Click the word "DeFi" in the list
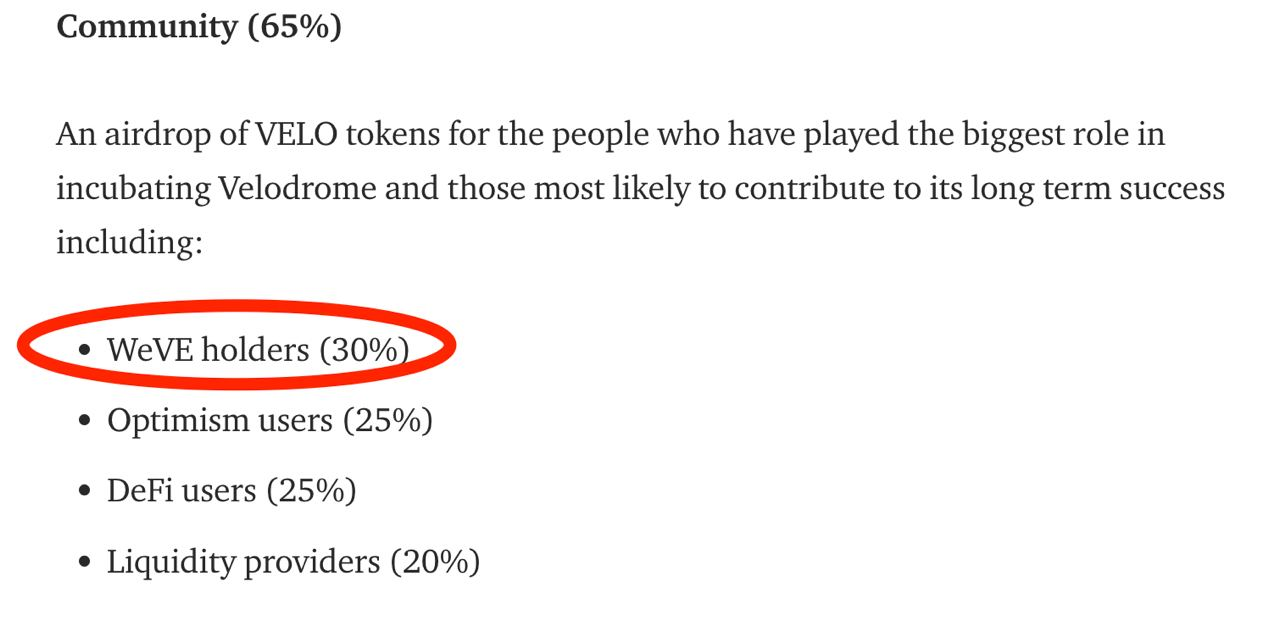 tap(142, 491)
